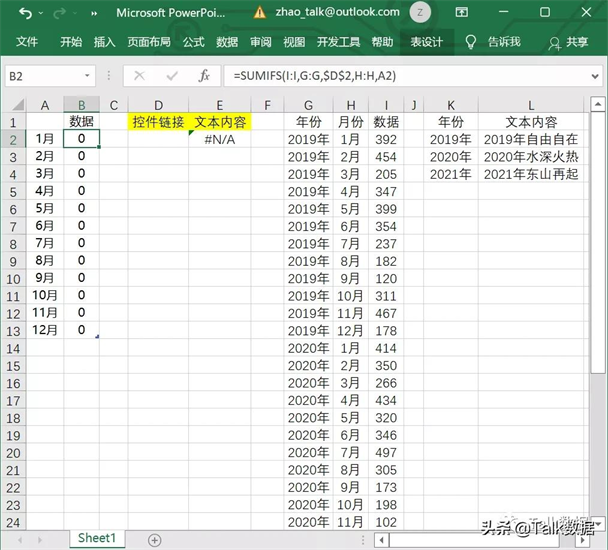This screenshot has width=608, height=550.
Task: Click the user account avatar circle
Action: 422,13
